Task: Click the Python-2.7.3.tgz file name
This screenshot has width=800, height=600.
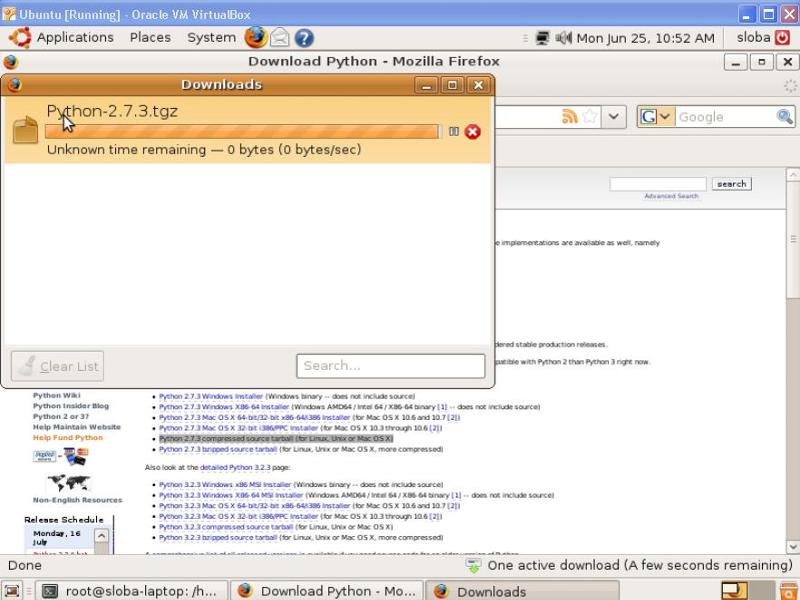Action: point(112,111)
